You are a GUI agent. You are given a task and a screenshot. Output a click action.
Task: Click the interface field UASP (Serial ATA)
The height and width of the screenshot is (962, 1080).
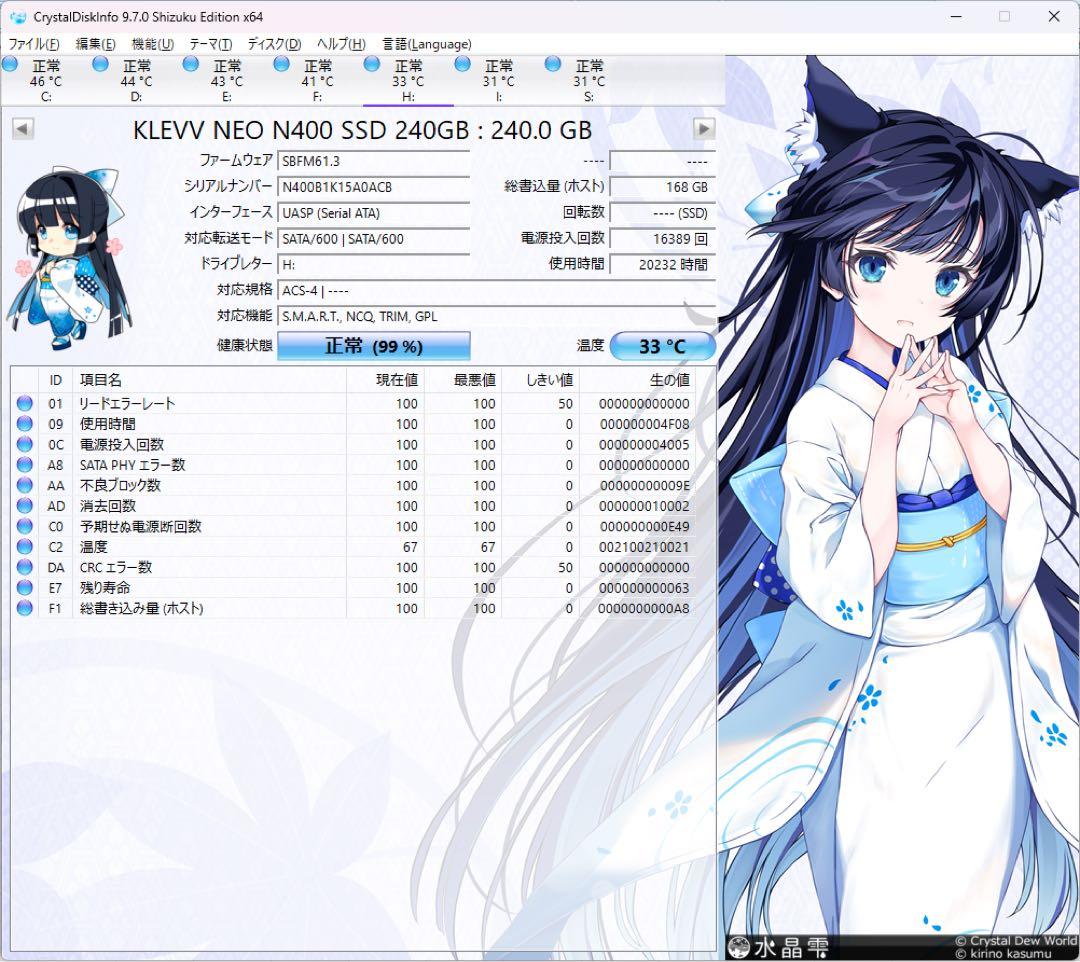pos(373,213)
